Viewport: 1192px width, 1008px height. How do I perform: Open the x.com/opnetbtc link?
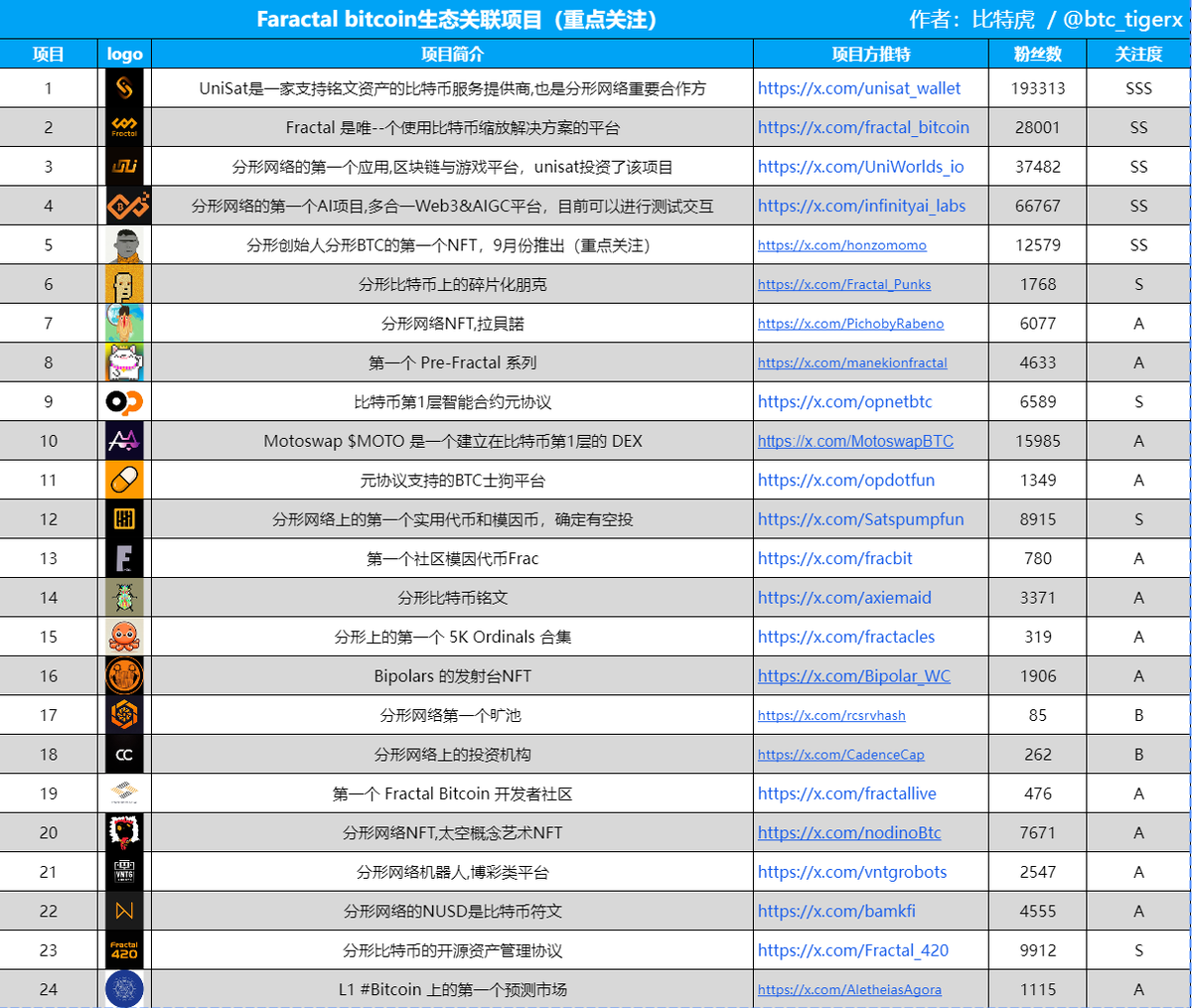tap(845, 402)
